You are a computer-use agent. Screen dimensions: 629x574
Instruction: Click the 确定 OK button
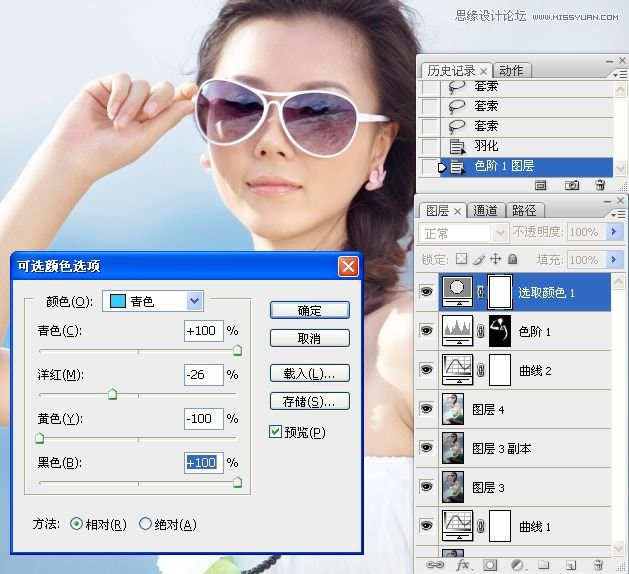[x=309, y=311]
